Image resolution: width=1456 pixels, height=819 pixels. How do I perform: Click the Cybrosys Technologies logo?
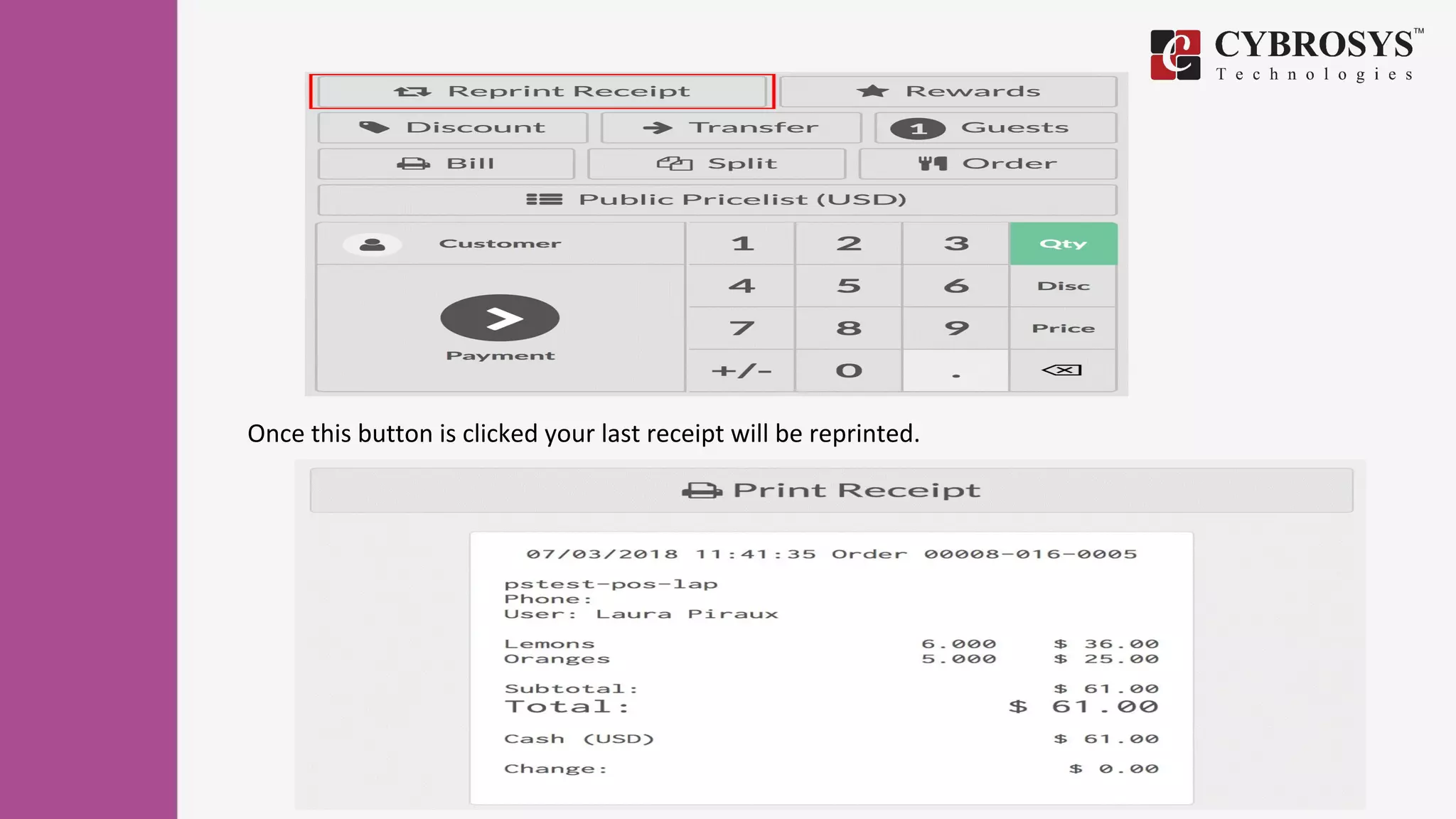coord(1287,55)
